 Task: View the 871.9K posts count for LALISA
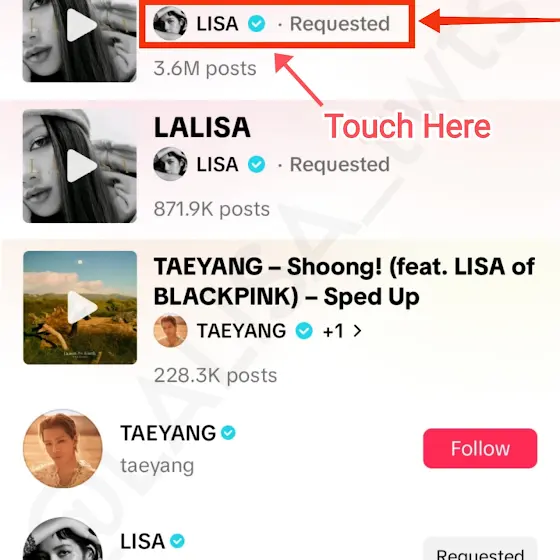coord(212,209)
